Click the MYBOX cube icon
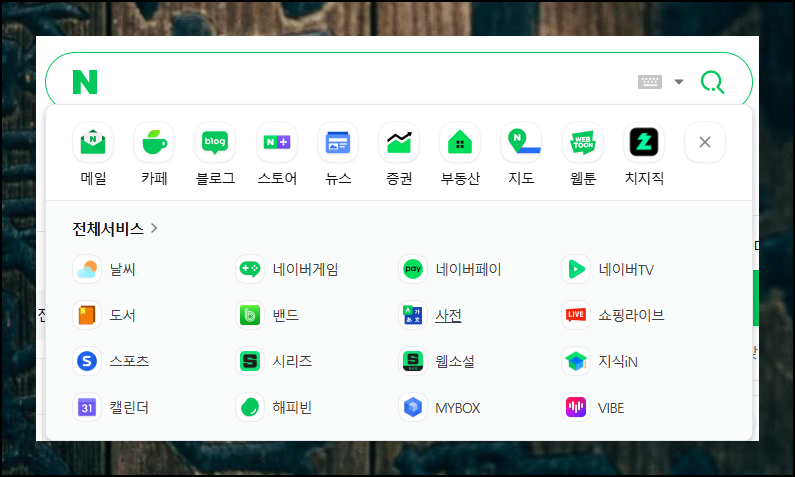The image size is (795, 477). 413,408
